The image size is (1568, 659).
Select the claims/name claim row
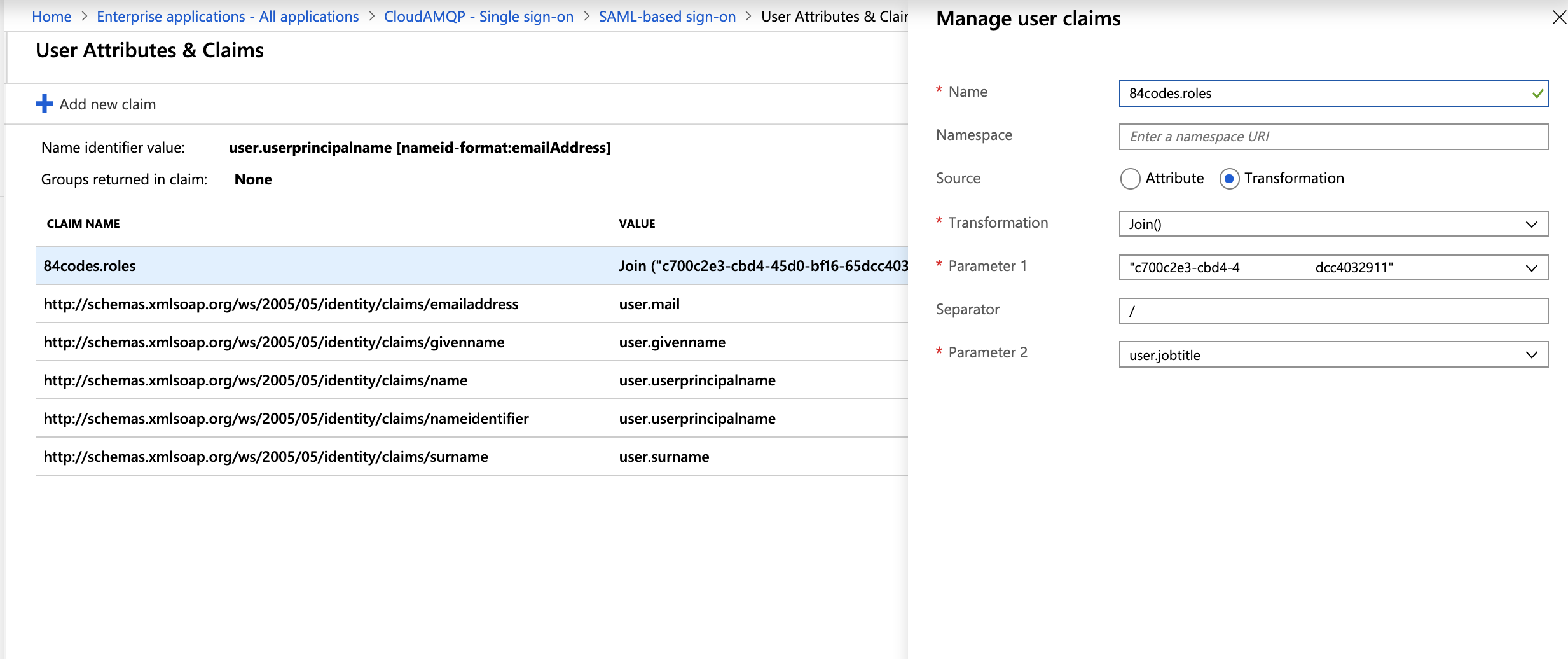pyautogui.click(x=472, y=380)
